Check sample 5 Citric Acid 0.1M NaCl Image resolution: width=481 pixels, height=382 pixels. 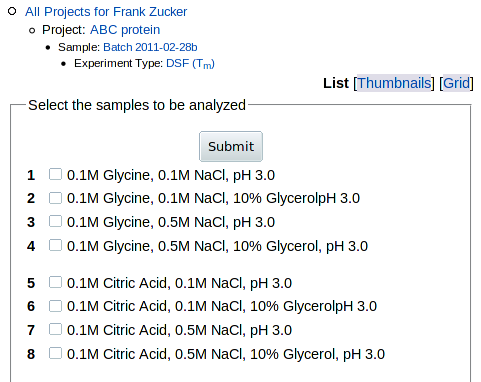point(55,282)
